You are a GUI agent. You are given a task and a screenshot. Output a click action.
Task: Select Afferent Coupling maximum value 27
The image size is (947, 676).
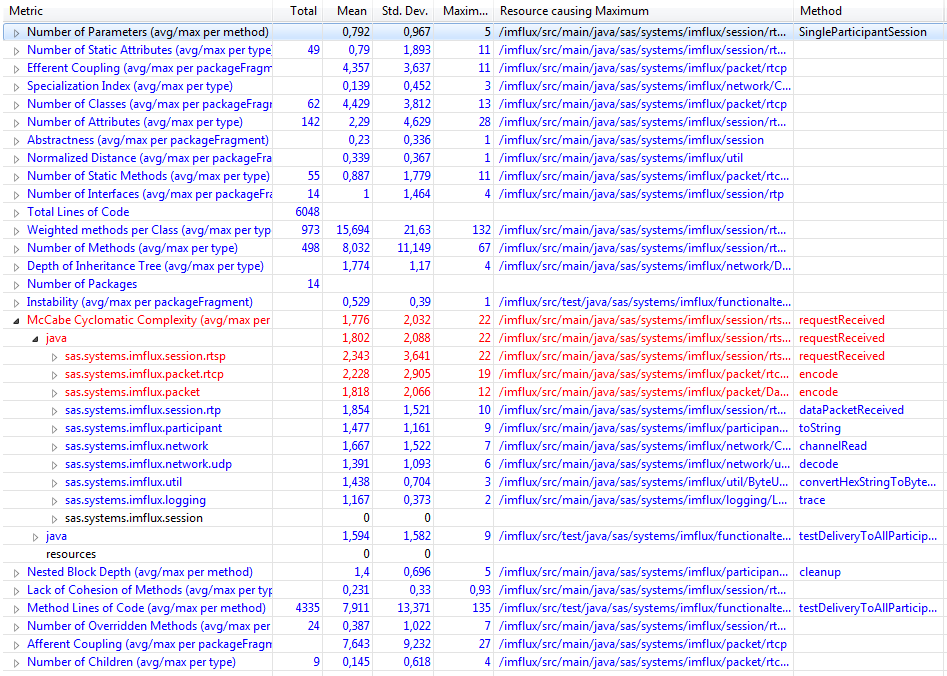click(x=484, y=644)
